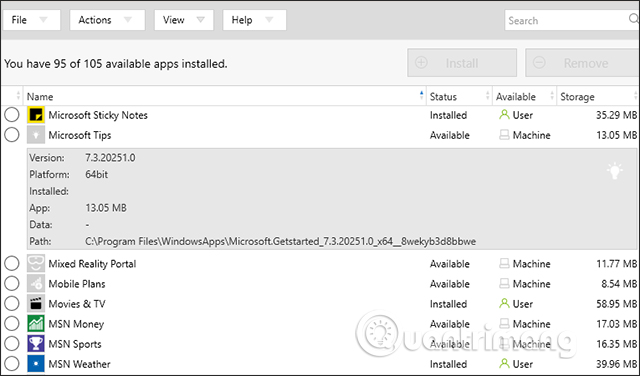Click the User icon in Sticky Notes row
This screenshot has width=640, height=376.
tap(504, 115)
